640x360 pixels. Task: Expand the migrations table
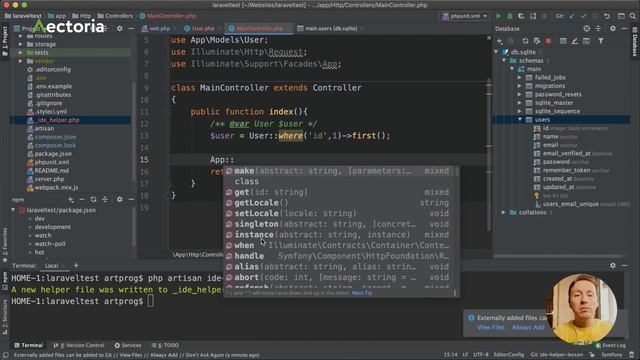coord(520,86)
